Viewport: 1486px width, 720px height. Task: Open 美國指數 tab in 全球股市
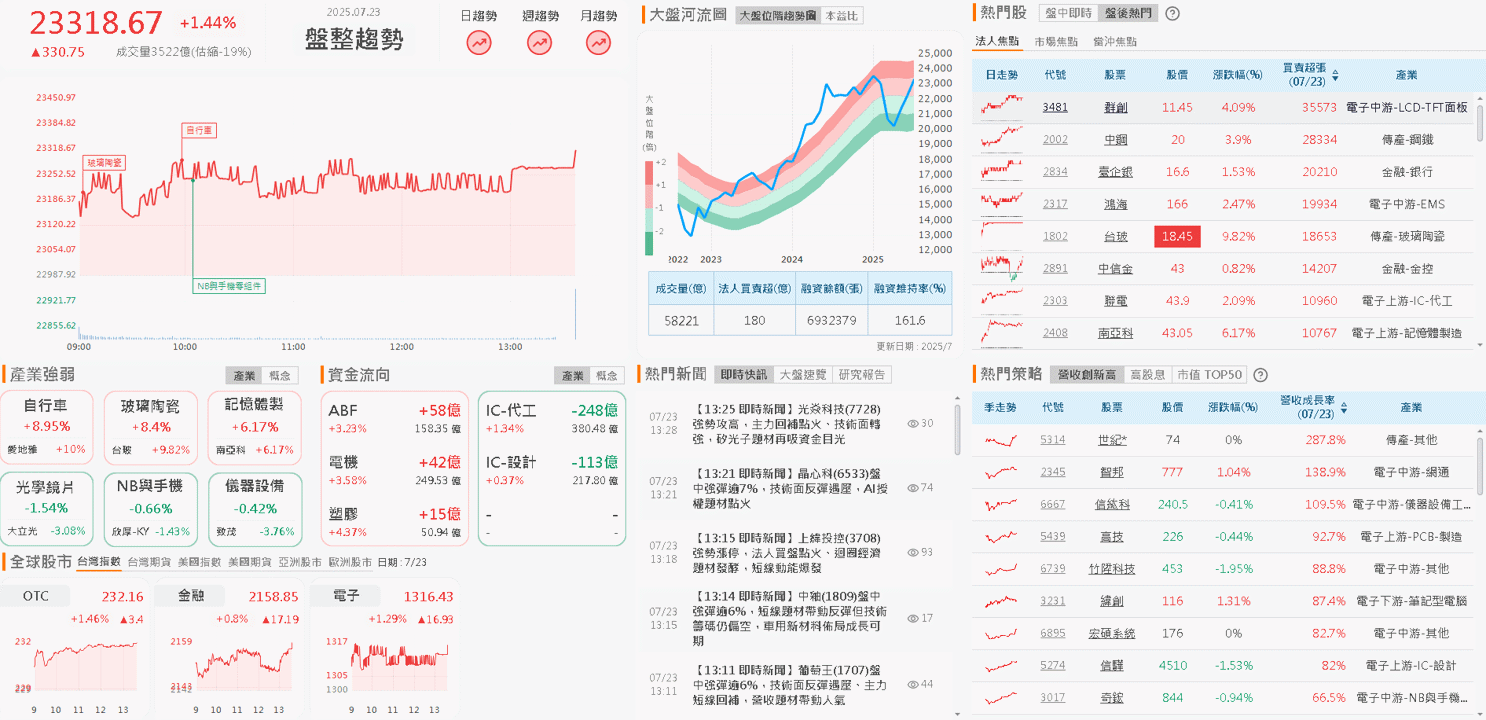coord(199,562)
